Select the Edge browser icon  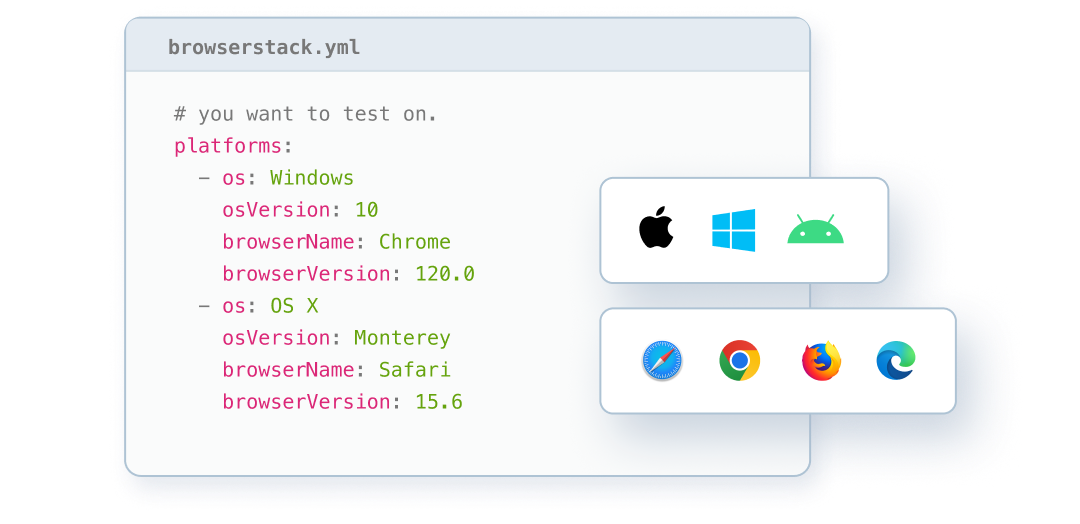896,360
